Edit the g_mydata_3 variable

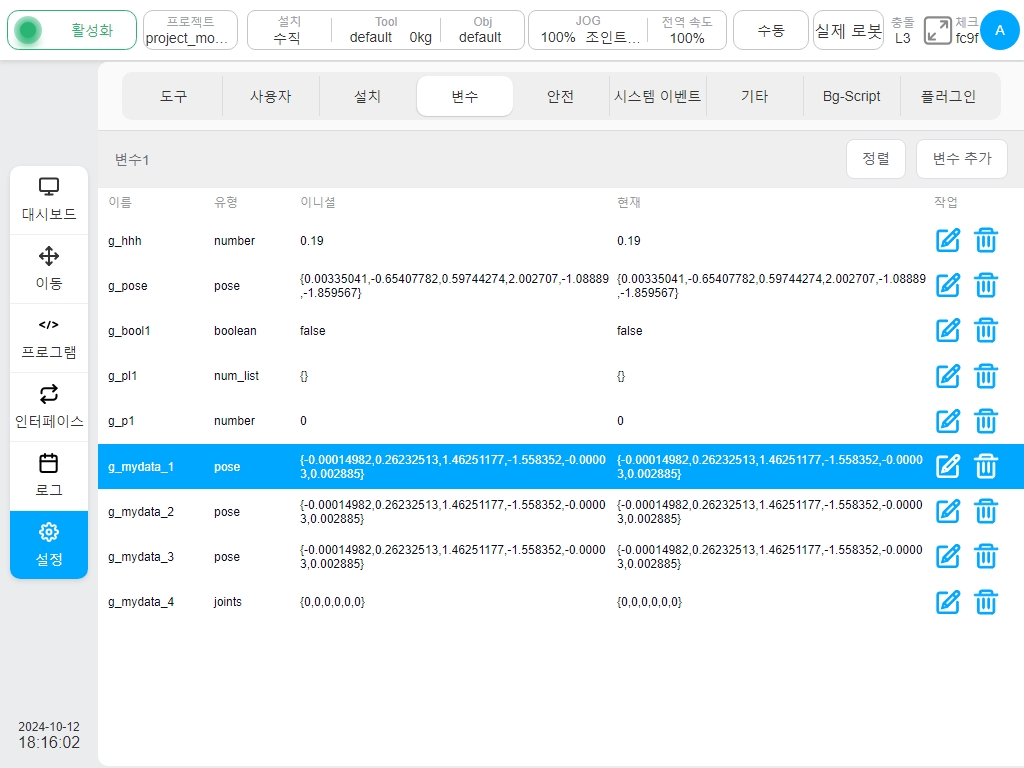coord(948,556)
